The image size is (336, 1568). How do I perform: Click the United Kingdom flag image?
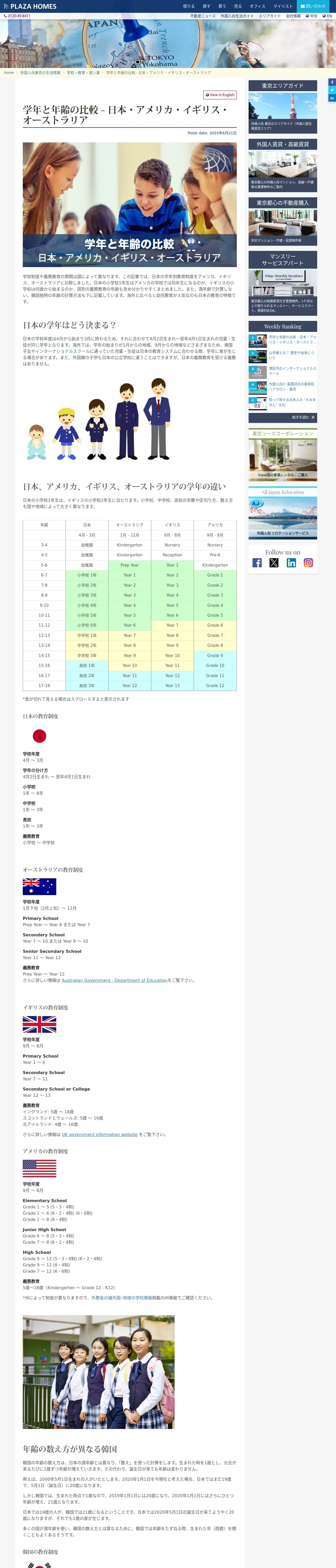pos(39,1024)
